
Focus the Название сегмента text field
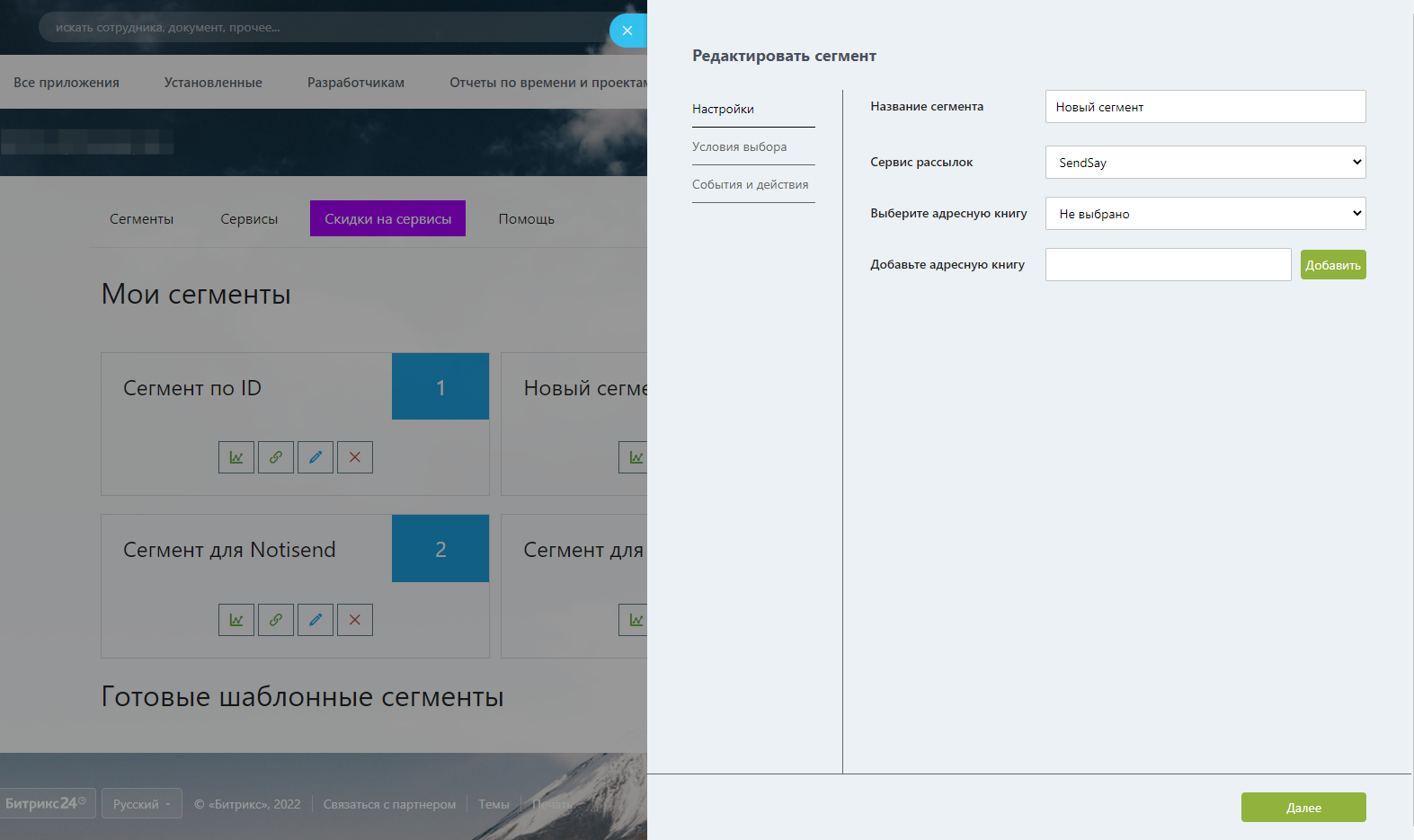point(1205,107)
